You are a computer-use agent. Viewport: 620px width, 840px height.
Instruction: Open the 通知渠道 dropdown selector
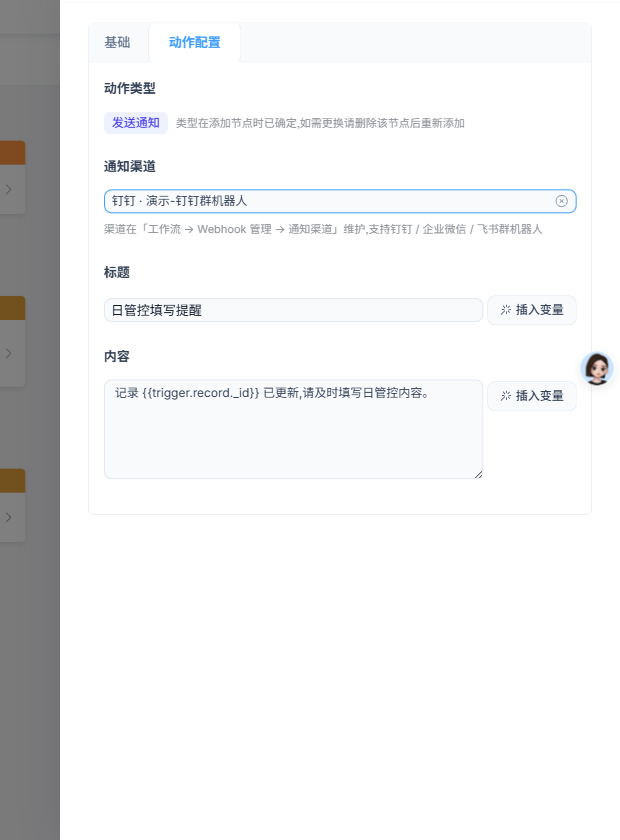tap(340, 201)
